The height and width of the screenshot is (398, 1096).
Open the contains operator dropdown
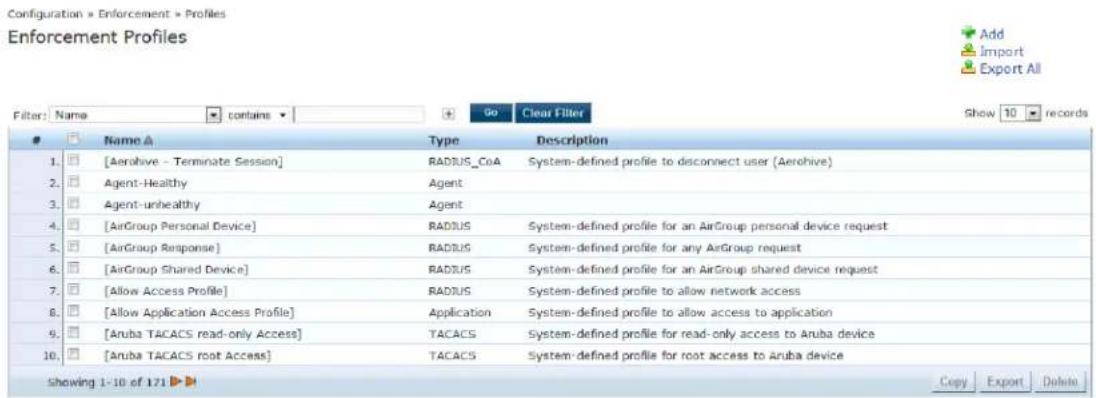[257, 114]
